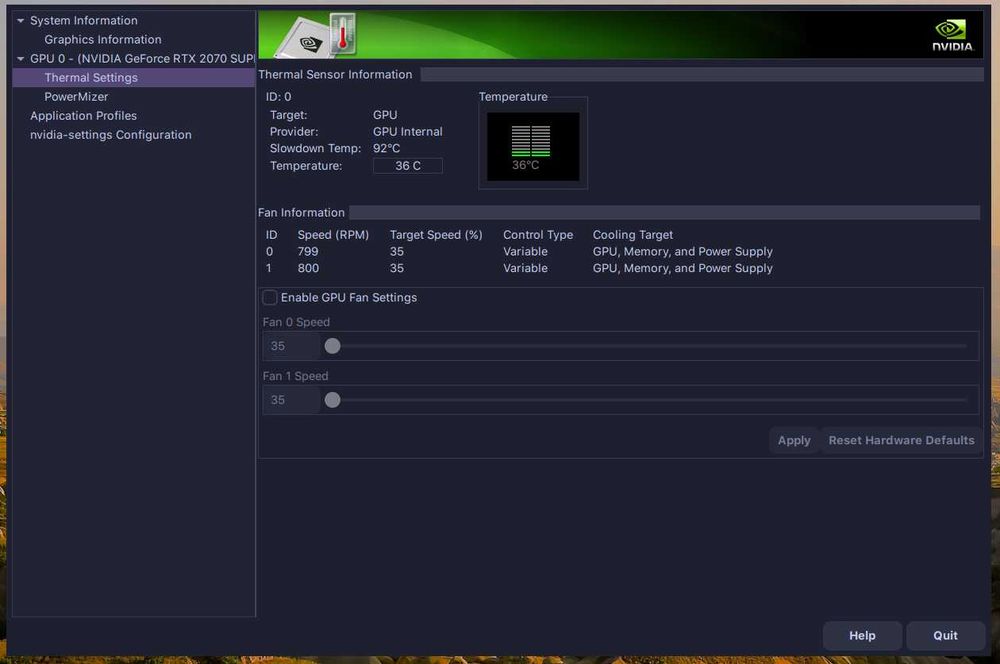
Task: Click the Slowdown Temp 92°C value
Action: point(386,148)
